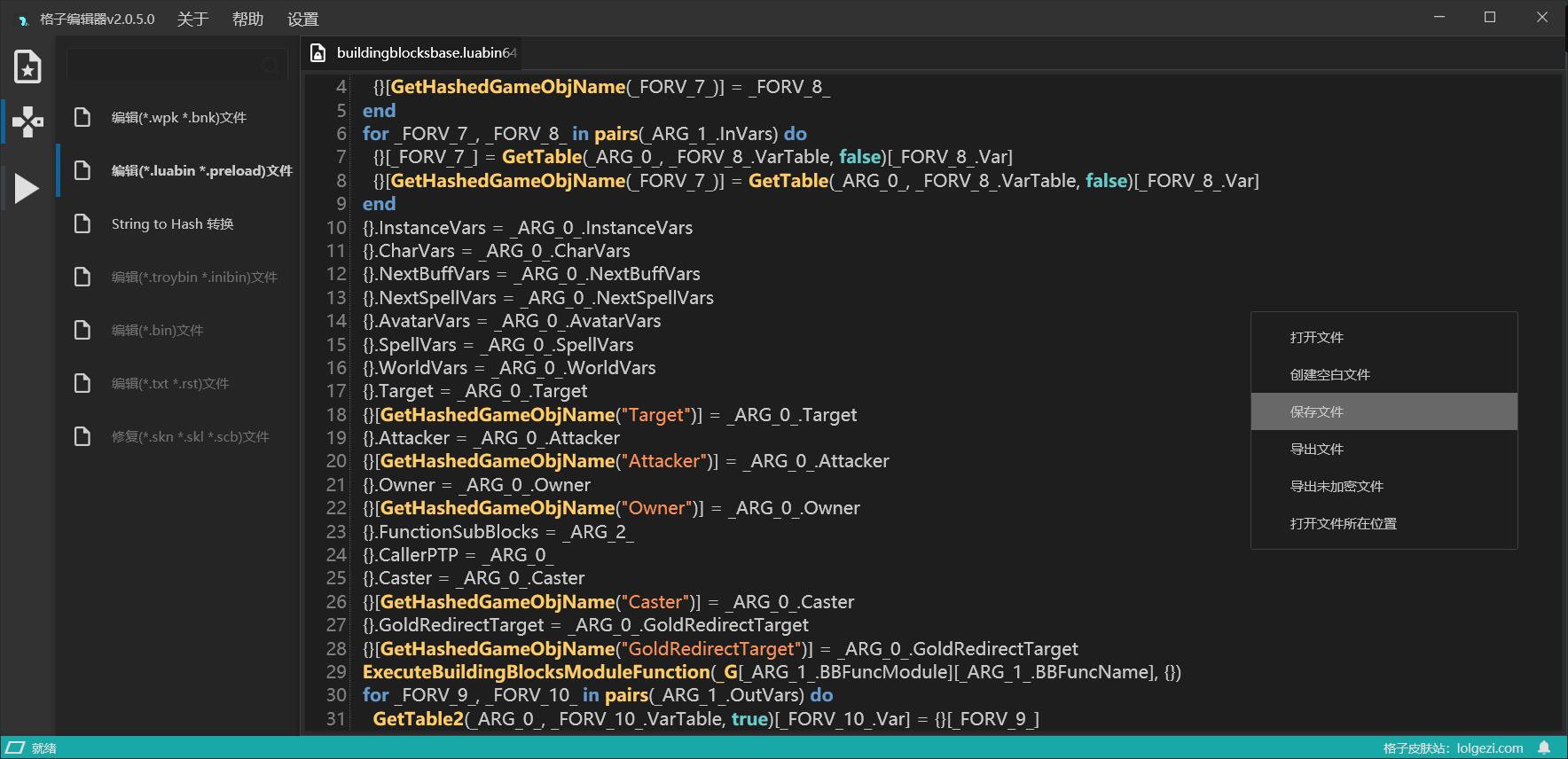
Task: Select 修复(*.skn *.skl *.scb)文件 list entry
Action: [190, 436]
